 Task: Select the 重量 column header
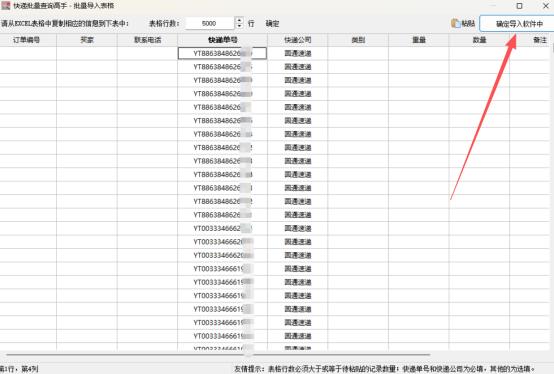click(419, 40)
